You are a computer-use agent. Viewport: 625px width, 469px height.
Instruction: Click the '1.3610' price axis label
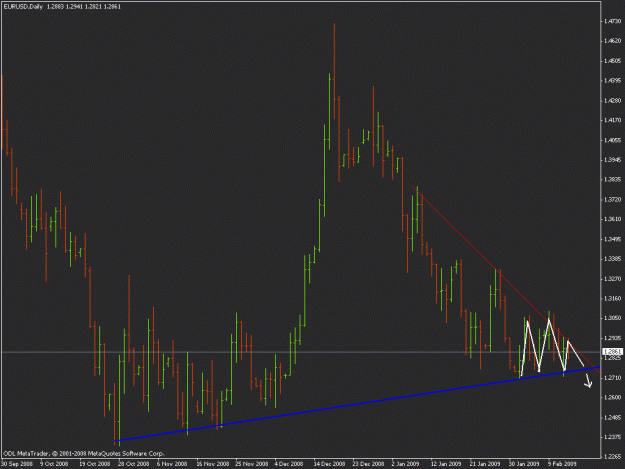612,219
